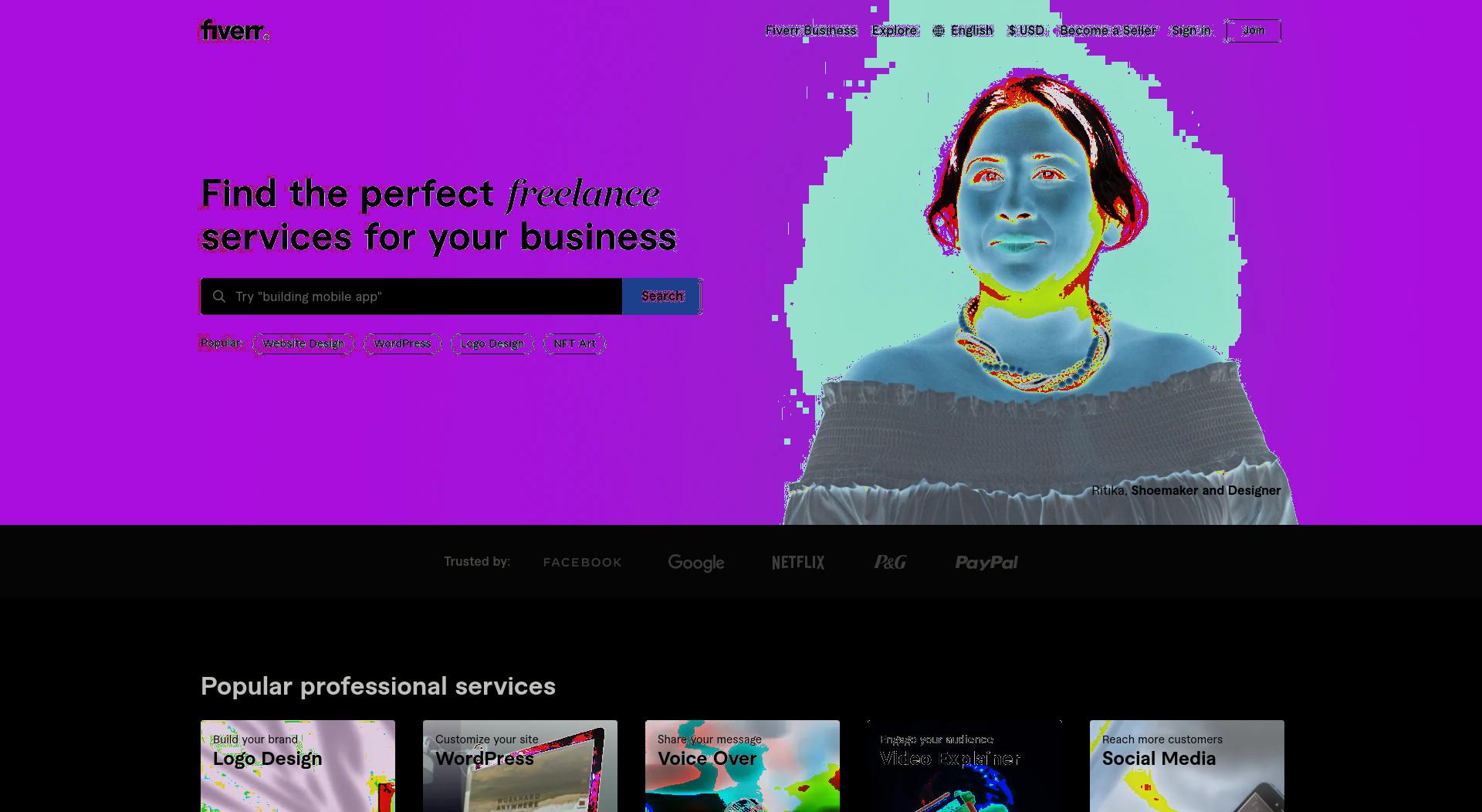Click the PayPal logo
Screen dimensions: 1482x812
pyautogui.click(x=986, y=563)
